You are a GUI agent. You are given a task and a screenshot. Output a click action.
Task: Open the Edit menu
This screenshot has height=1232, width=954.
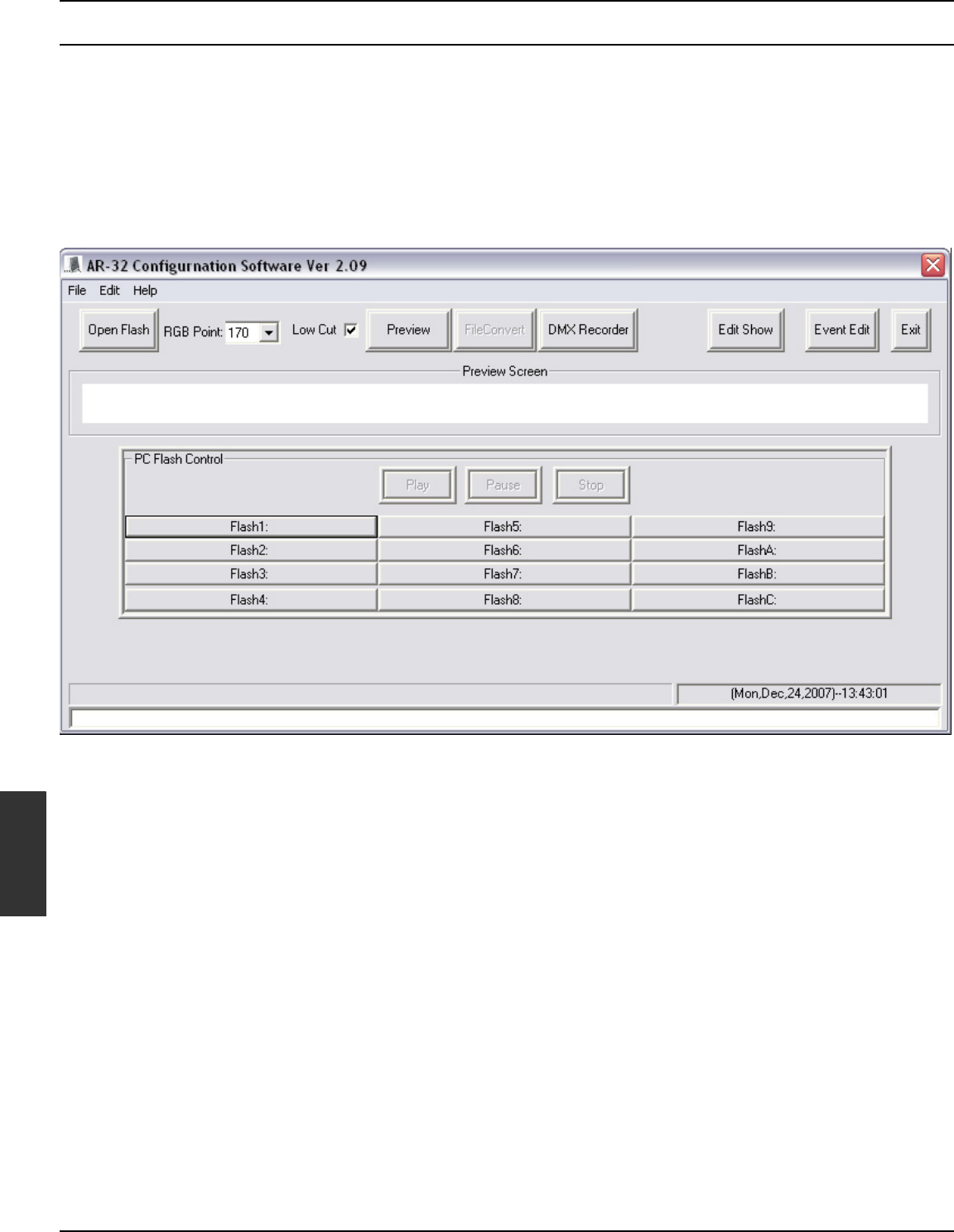[109, 291]
